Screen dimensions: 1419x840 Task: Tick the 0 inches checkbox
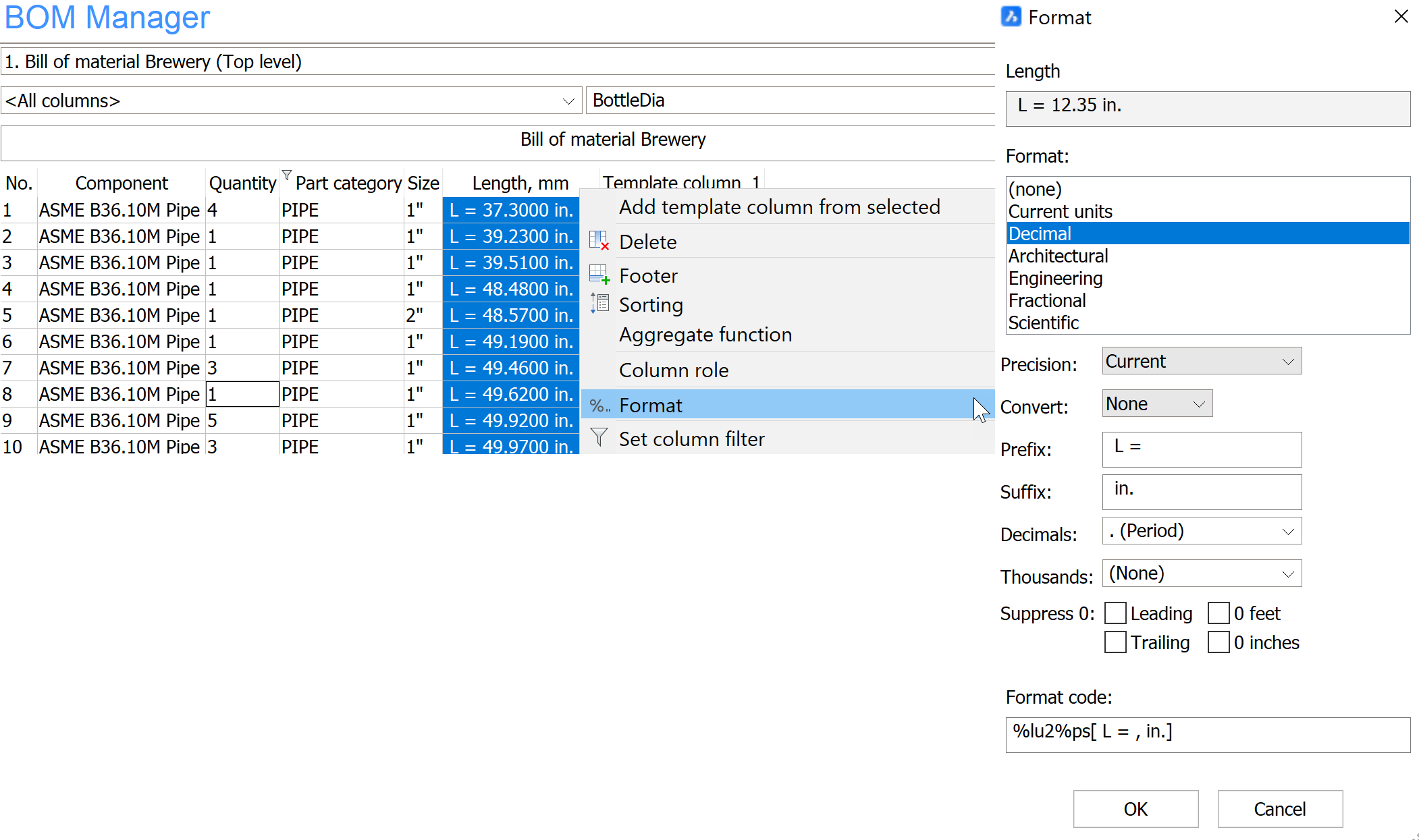(x=1219, y=642)
